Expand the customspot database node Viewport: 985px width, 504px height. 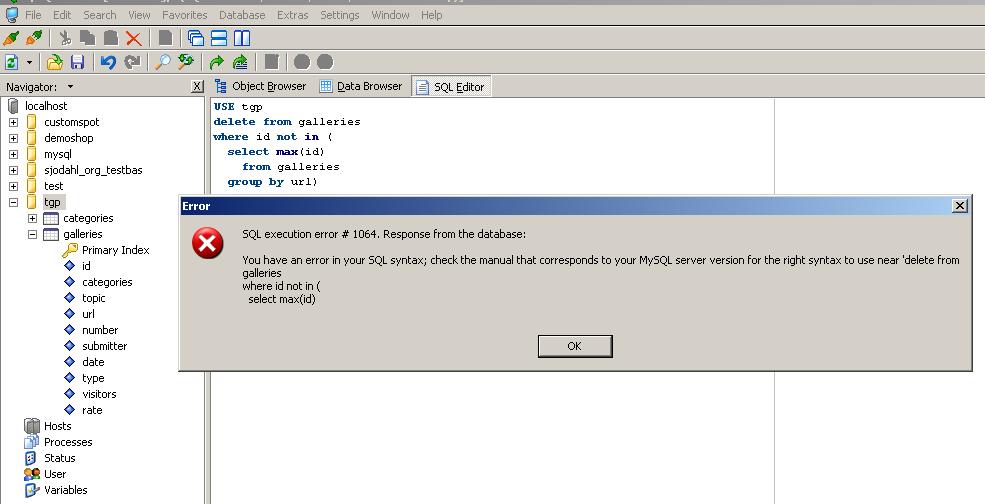click(x=13, y=122)
